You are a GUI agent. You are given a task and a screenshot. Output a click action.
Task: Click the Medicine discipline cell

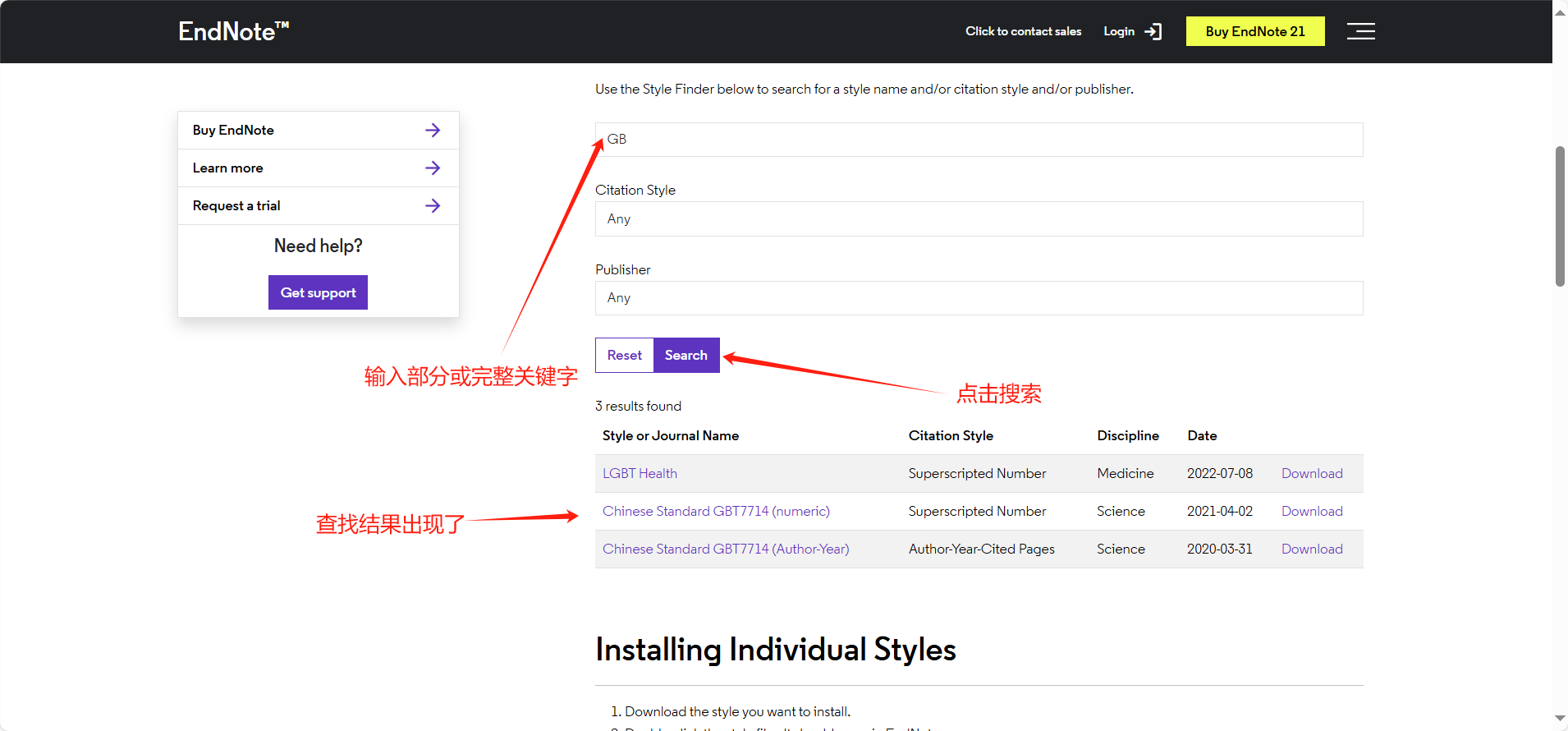click(1126, 473)
